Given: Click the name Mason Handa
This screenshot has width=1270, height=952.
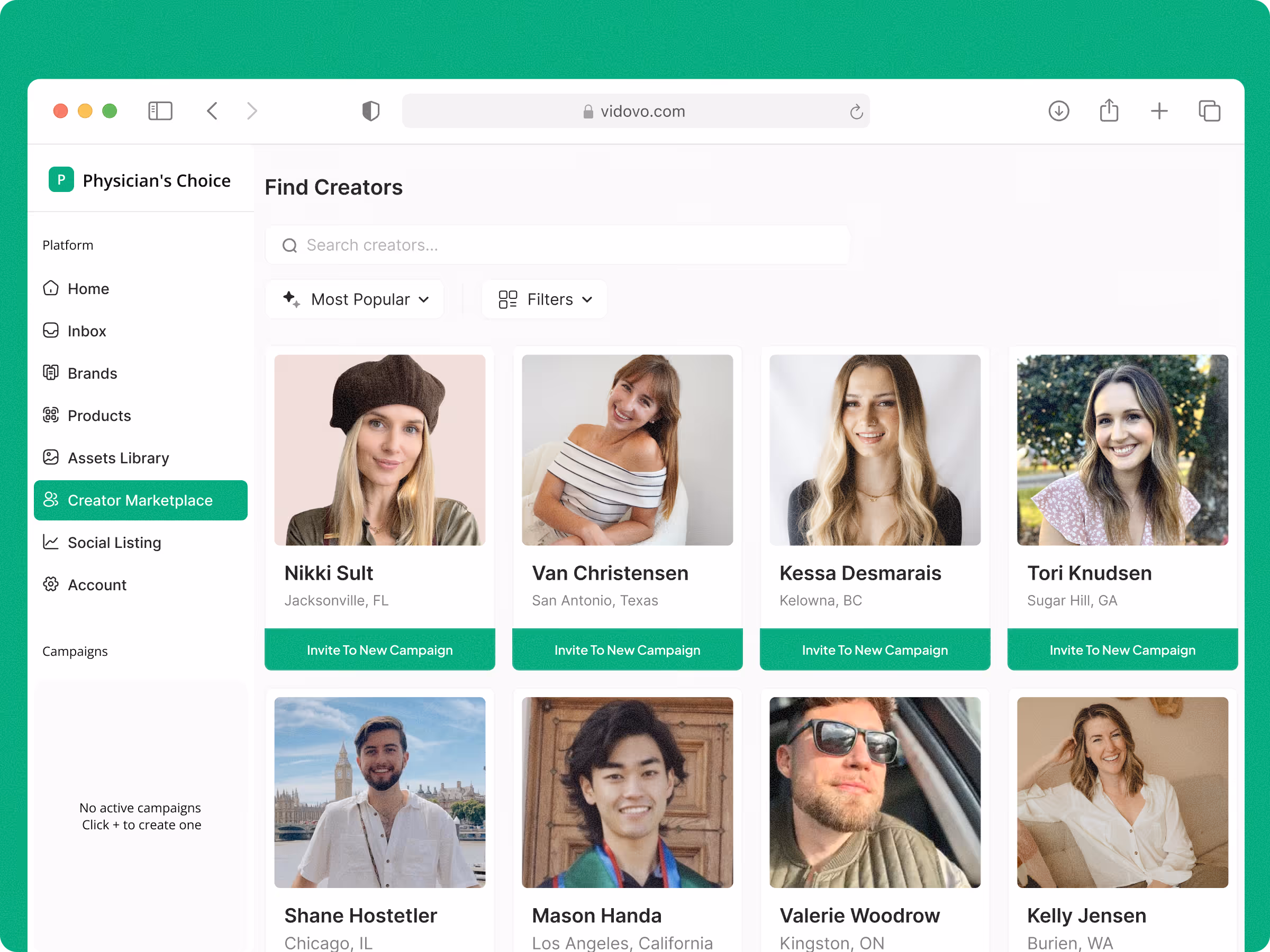Looking at the screenshot, I should click(x=596, y=916).
